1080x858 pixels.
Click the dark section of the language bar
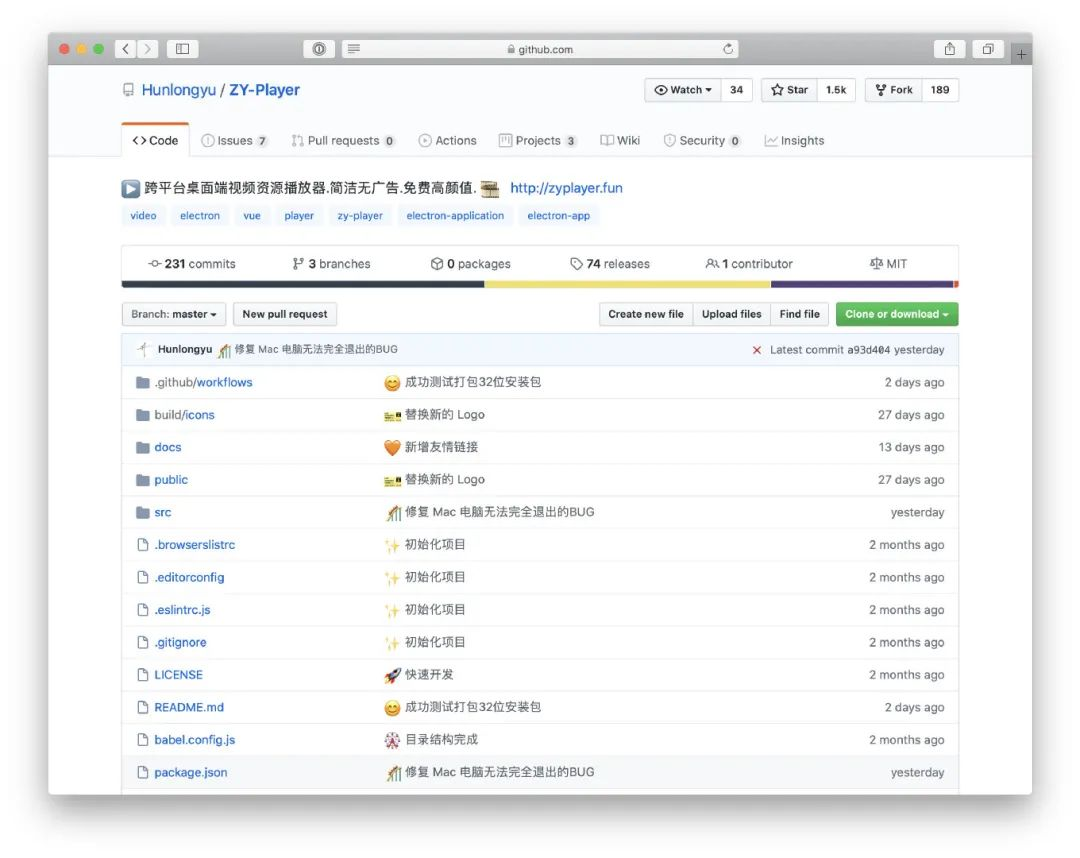tap(303, 284)
